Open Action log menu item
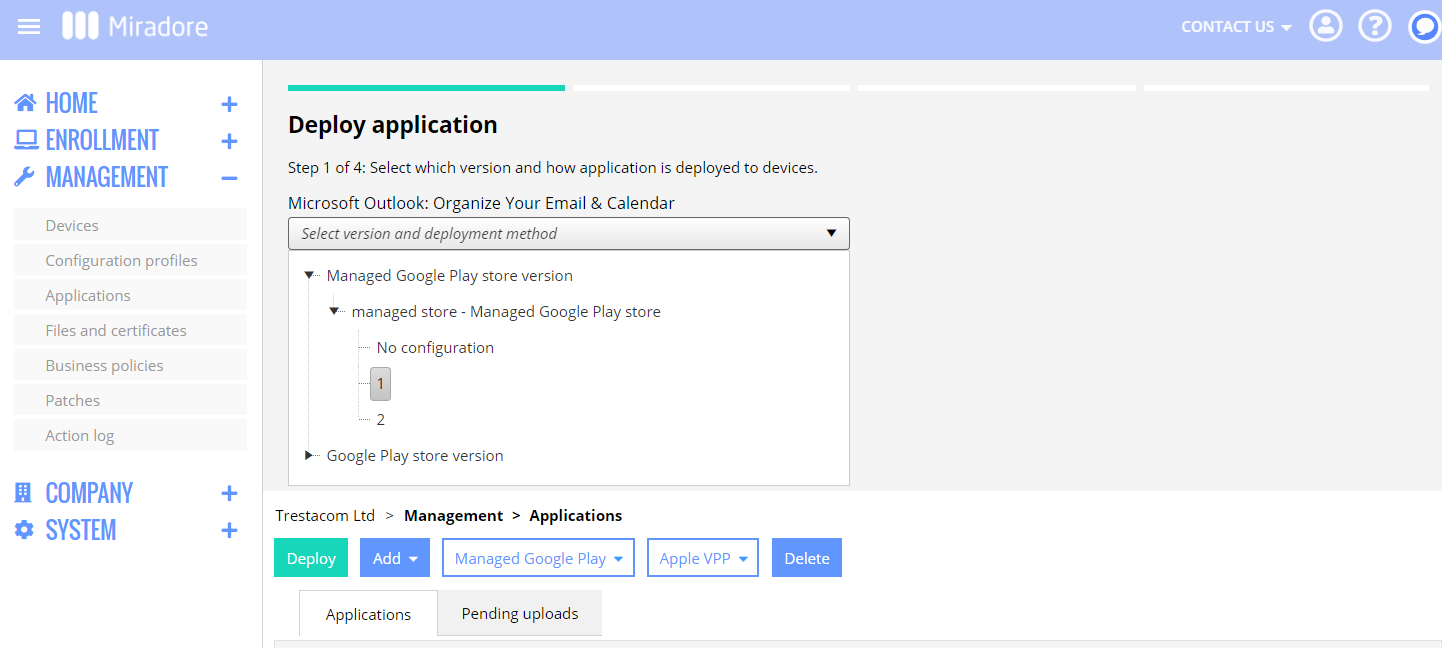Viewport: 1442px width, 648px height. click(x=130, y=435)
